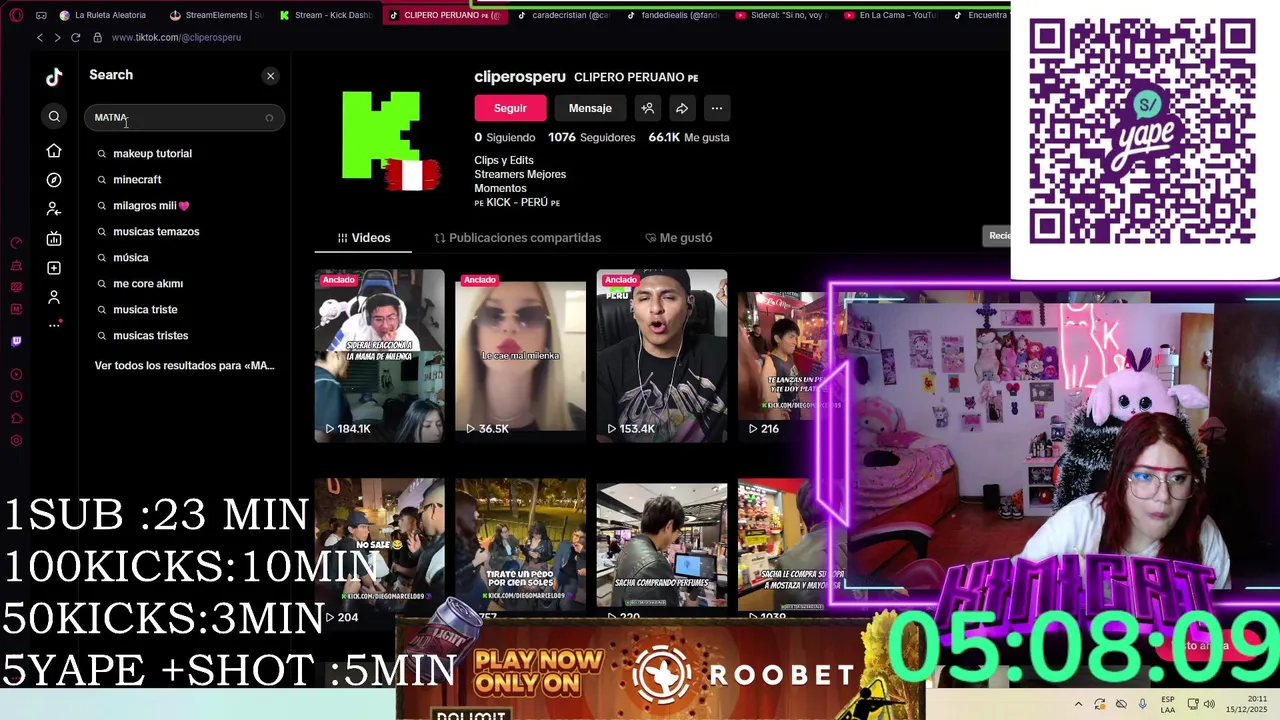Click the add-friend icon beside Mensaje
The height and width of the screenshot is (720, 1280).
pos(648,108)
